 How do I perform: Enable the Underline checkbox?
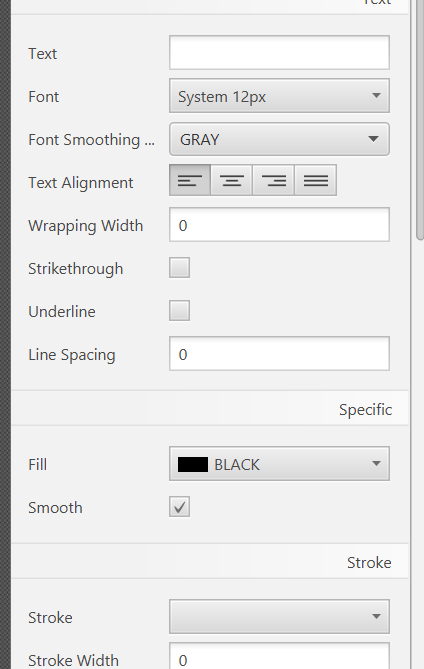(x=179, y=311)
